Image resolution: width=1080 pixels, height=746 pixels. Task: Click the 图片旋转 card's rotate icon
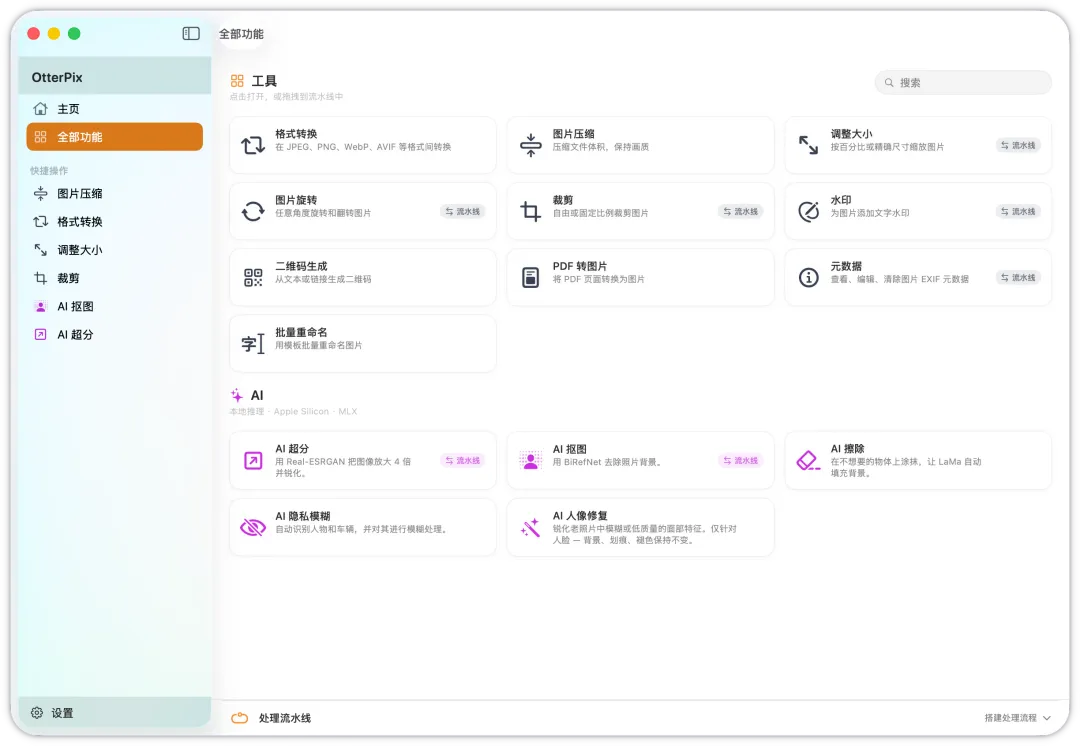(253, 211)
